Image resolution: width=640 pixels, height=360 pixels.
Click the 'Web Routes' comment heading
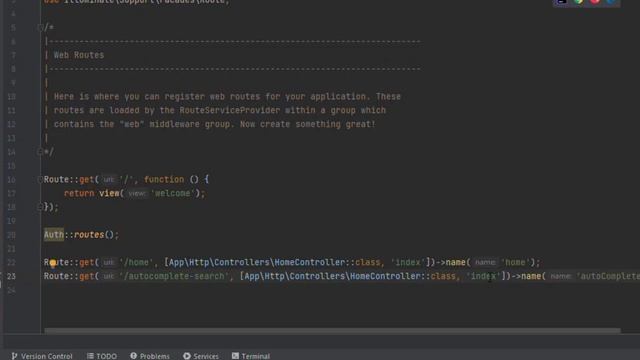(79, 55)
